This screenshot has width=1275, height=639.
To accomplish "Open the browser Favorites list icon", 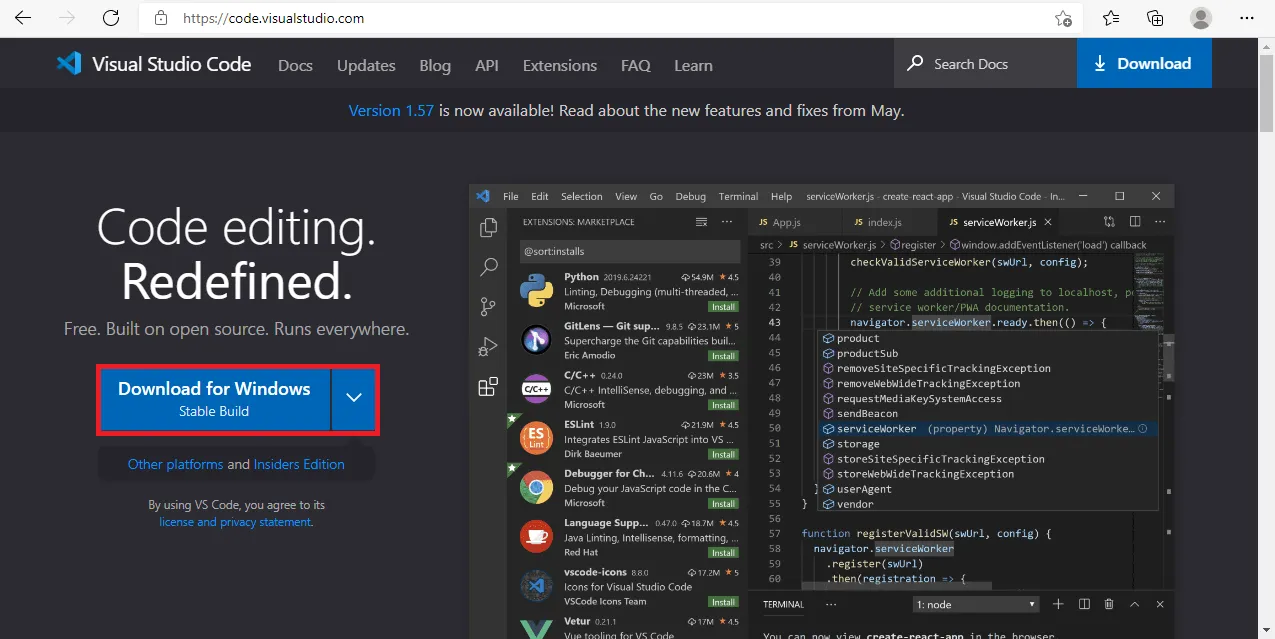I will [1111, 18].
